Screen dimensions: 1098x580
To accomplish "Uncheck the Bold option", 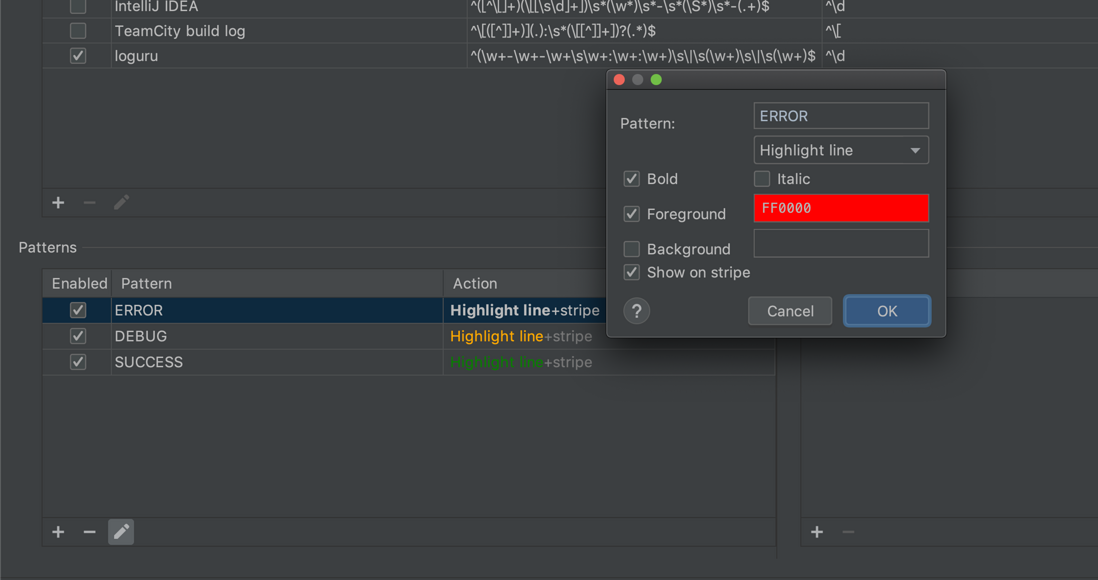I will [632, 179].
